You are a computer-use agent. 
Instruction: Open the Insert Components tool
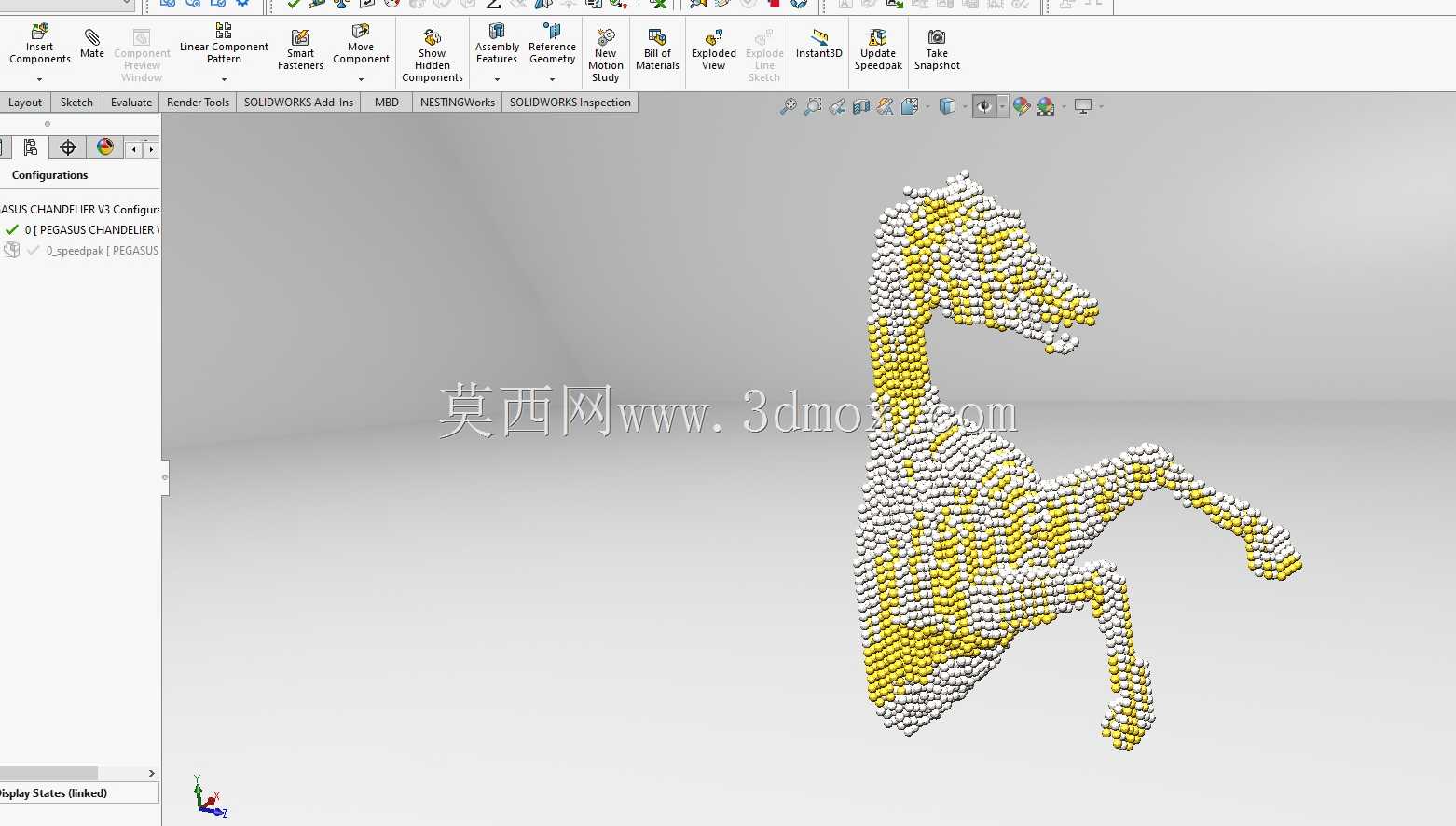pos(40,45)
